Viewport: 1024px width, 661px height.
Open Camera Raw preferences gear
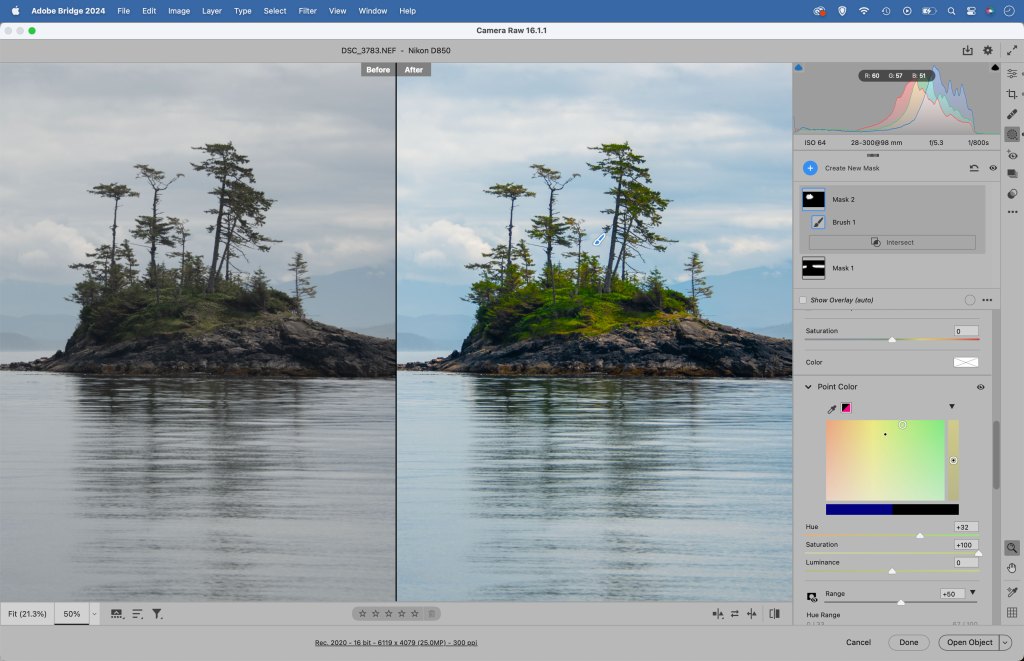[987, 50]
